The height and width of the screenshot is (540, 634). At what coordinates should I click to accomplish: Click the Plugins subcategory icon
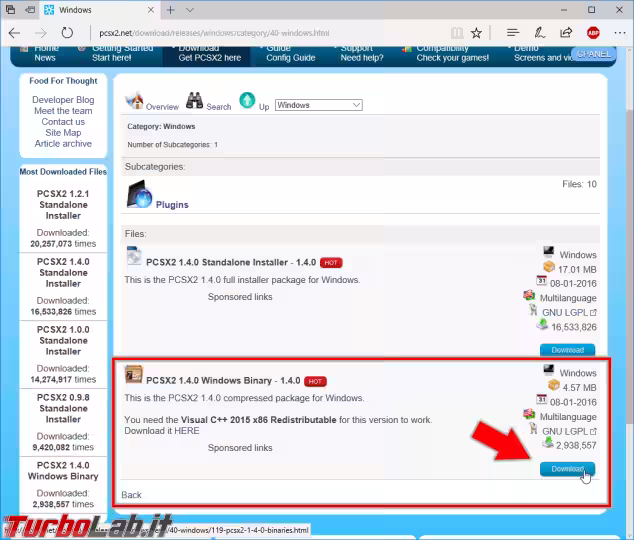pyautogui.click(x=139, y=194)
